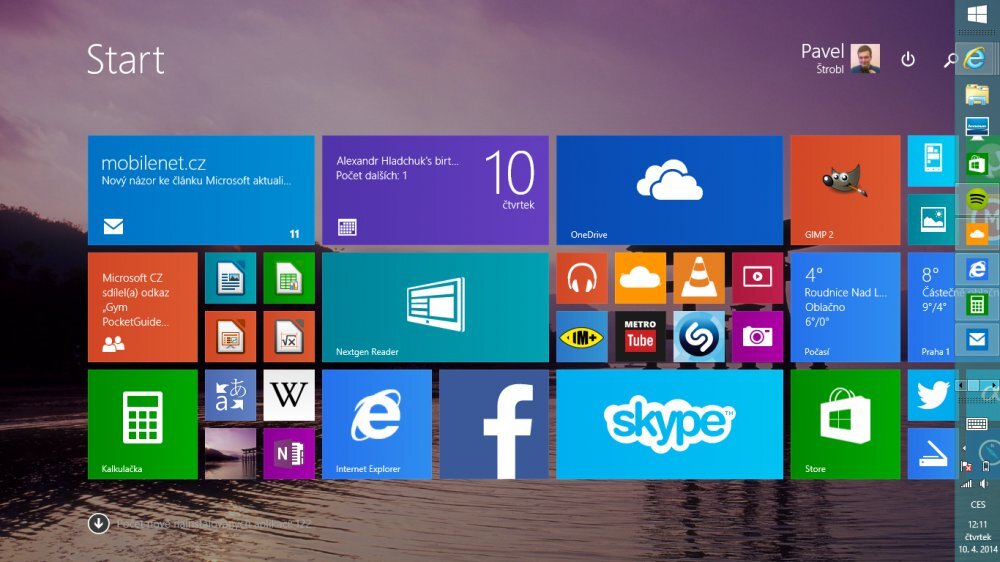The height and width of the screenshot is (562, 1000).
Task: Open the Photos tile
Action: coord(931,219)
